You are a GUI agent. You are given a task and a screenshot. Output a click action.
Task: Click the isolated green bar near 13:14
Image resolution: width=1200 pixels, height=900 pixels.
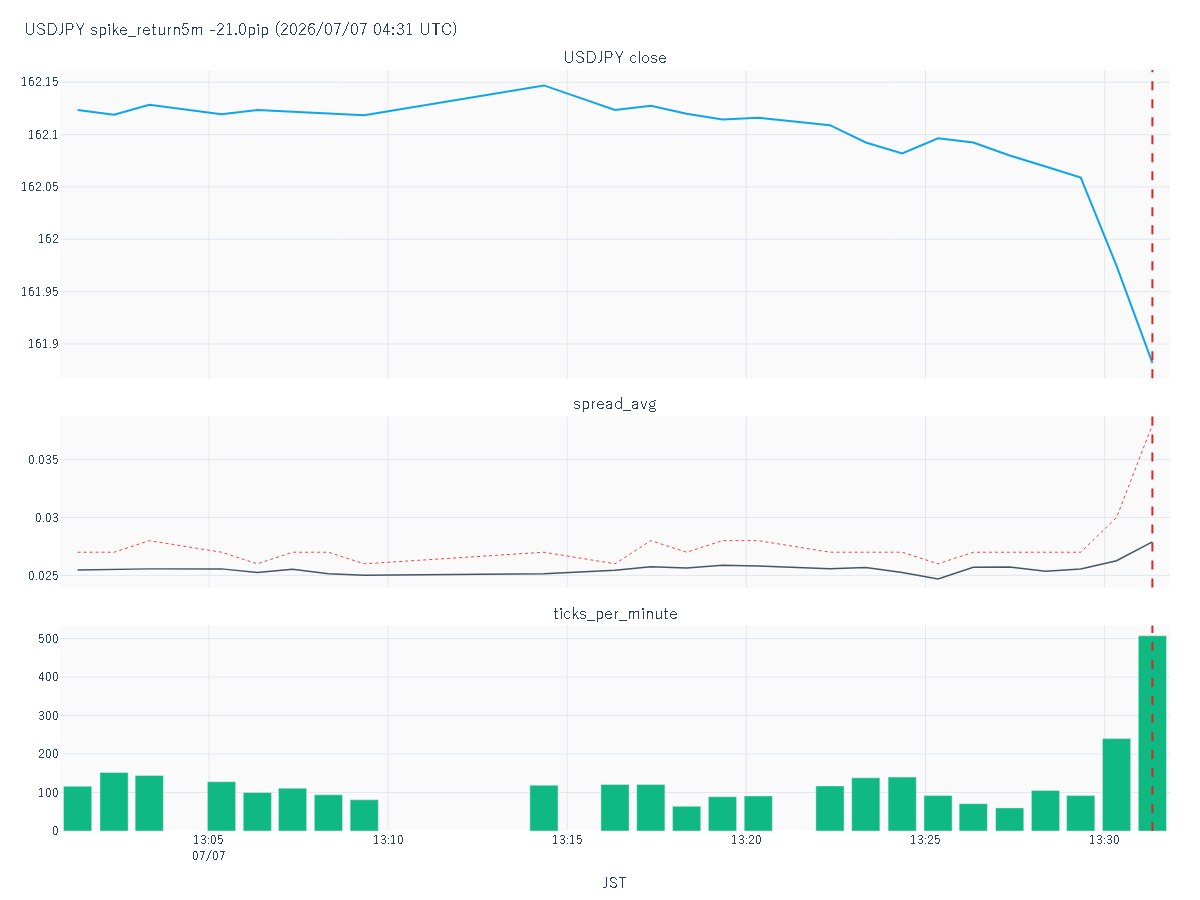tap(544, 808)
